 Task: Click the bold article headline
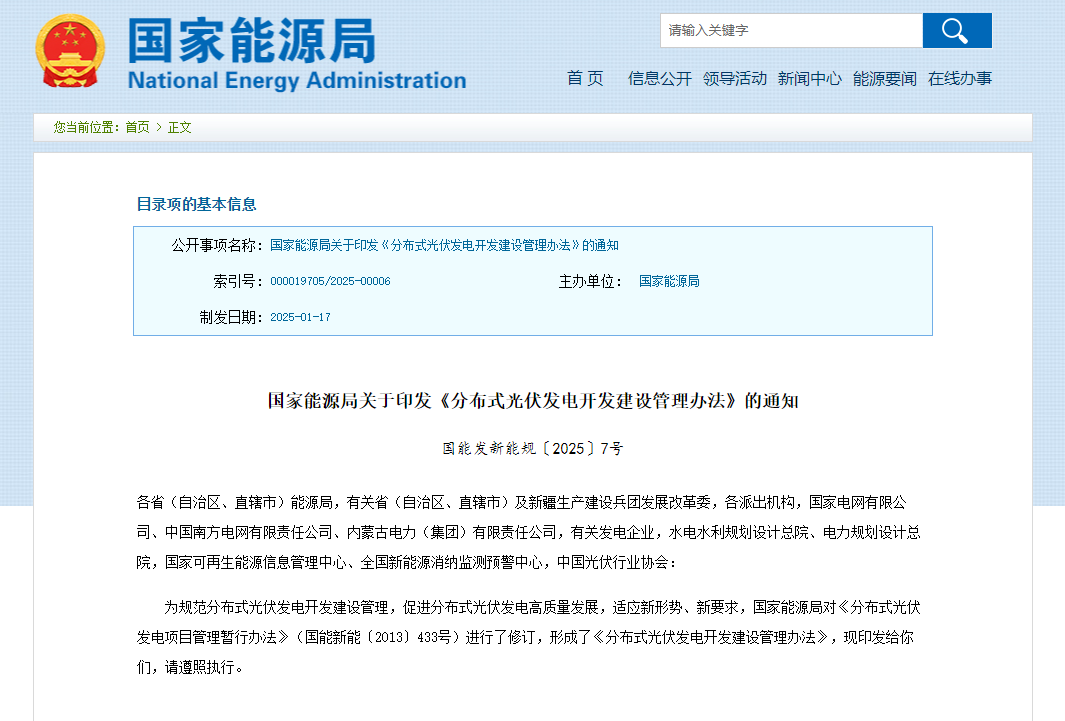click(532, 402)
